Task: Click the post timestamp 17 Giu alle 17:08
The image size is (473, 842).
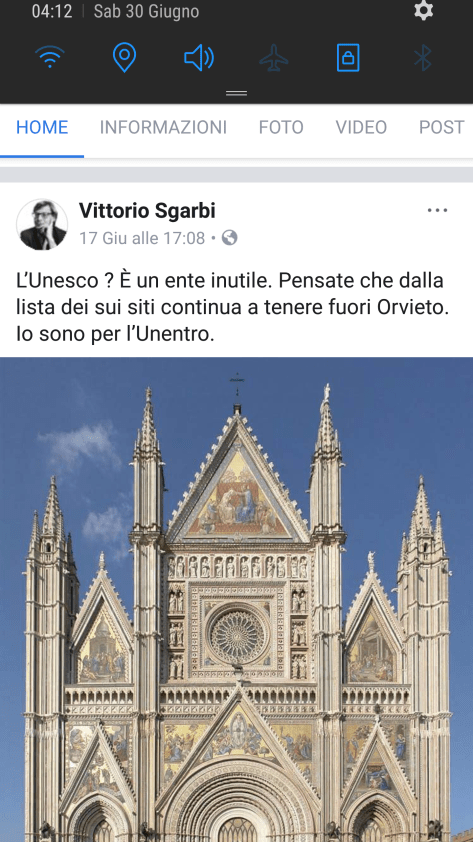Action: (x=142, y=238)
